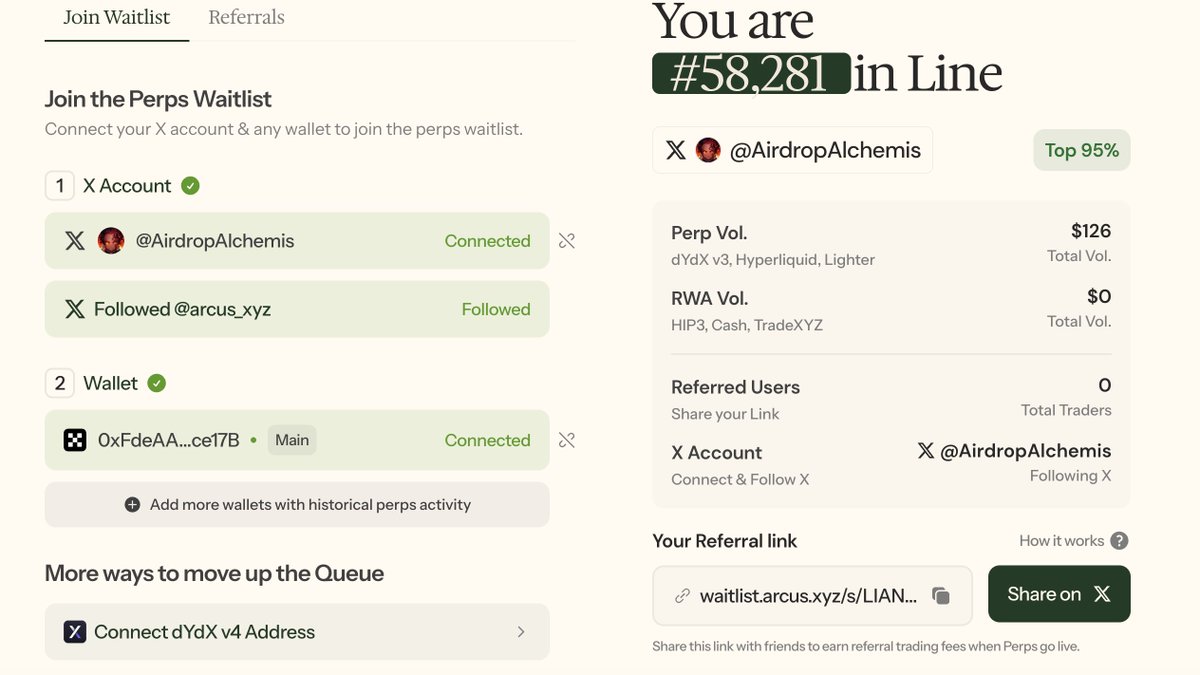Click Followed @arcus_xyz text
This screenshot has width=1200, height=675.
coord(182,309)
